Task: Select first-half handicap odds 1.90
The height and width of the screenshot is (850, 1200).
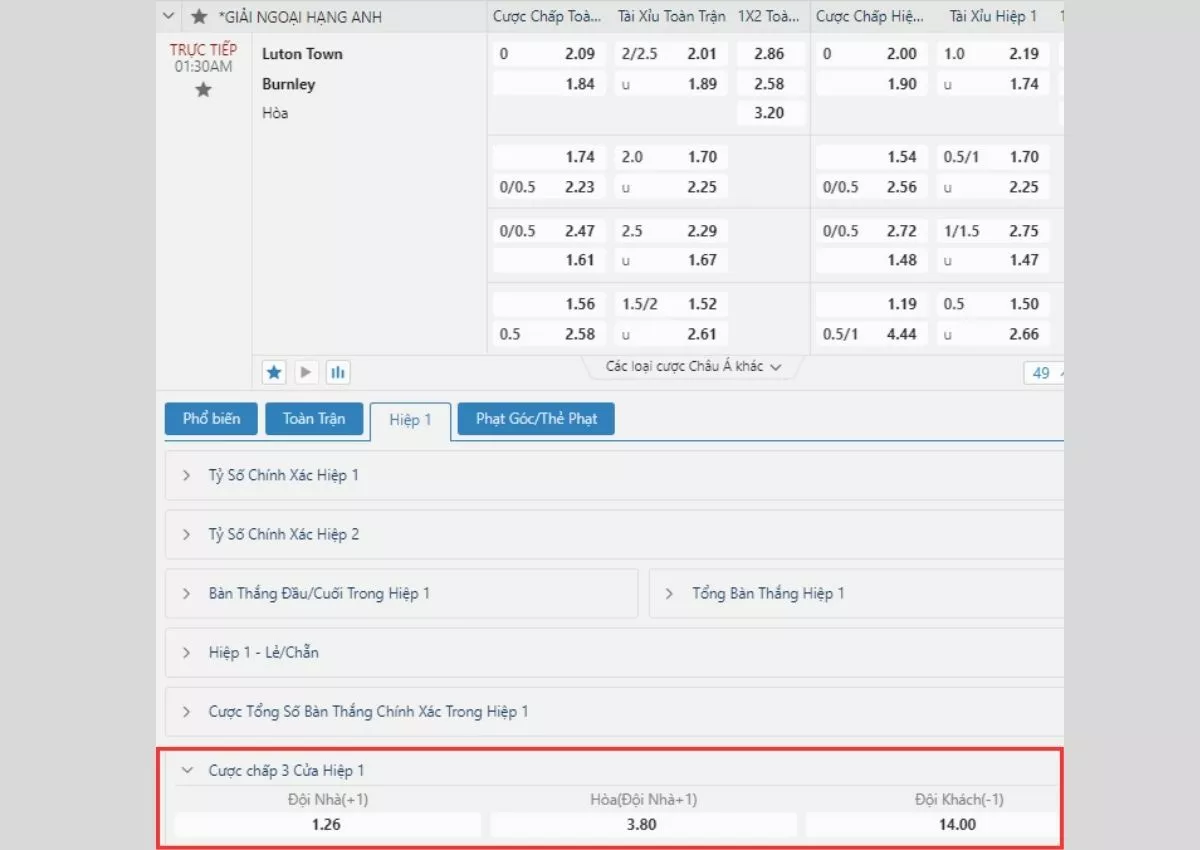Action: 871,84
